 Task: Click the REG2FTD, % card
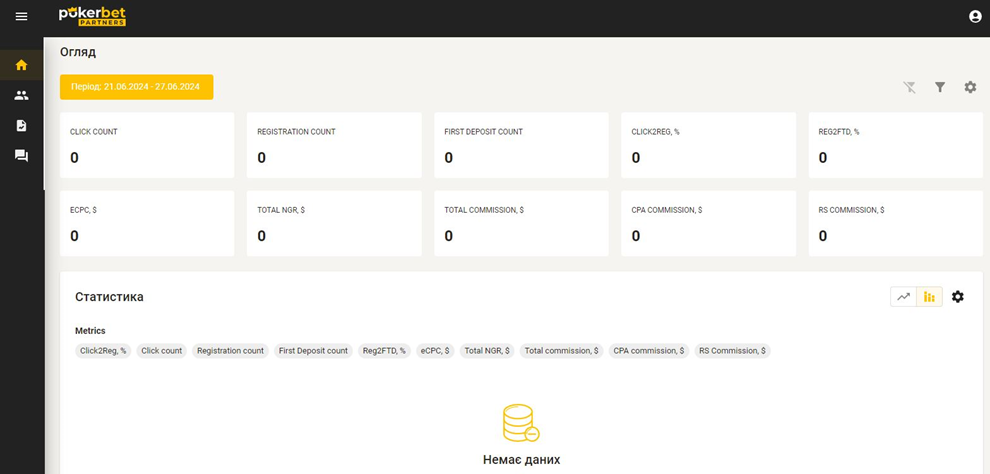point(896,145)
